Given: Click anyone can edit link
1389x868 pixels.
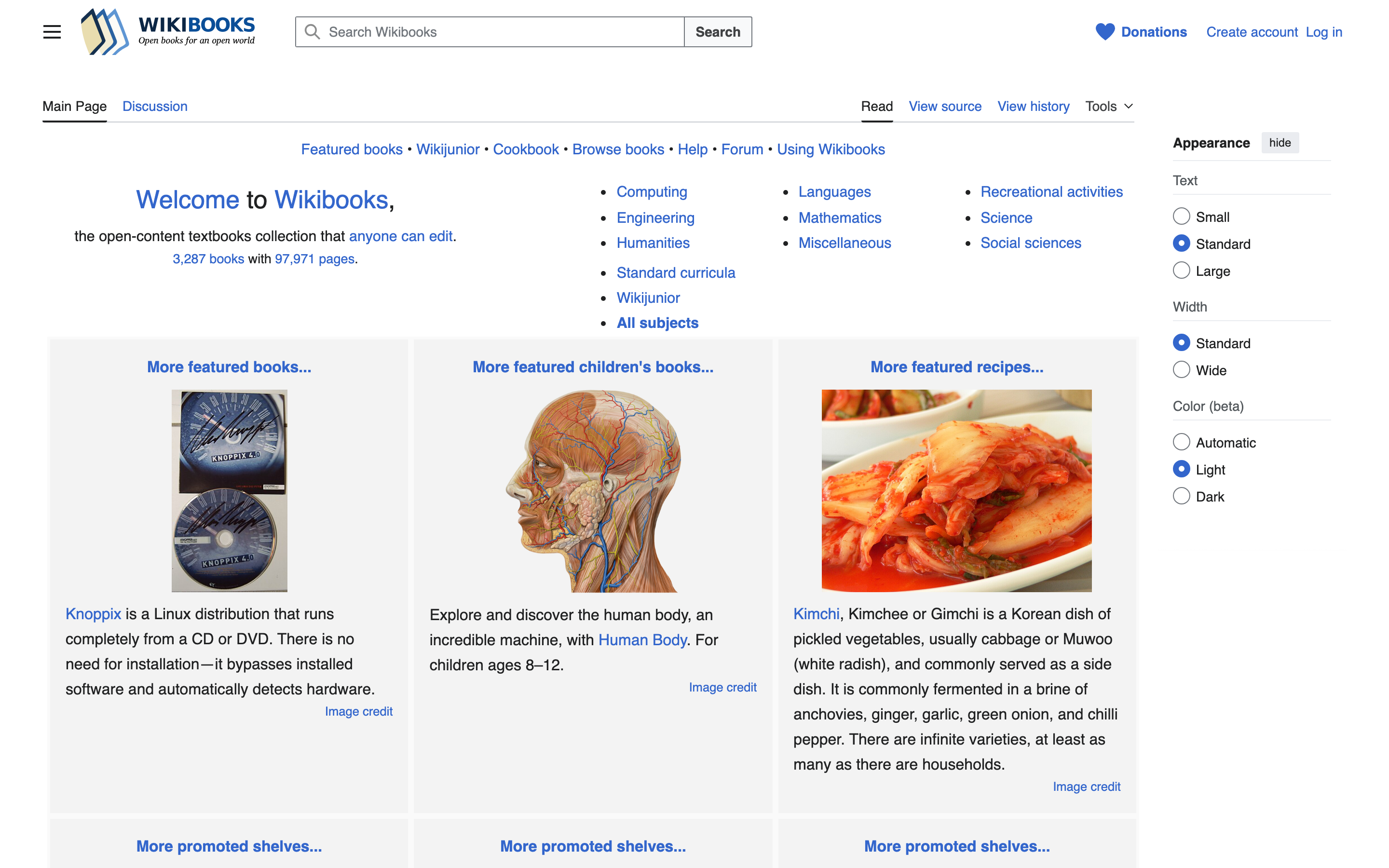Looking at the screenshot, I should (x=401, y=236).
